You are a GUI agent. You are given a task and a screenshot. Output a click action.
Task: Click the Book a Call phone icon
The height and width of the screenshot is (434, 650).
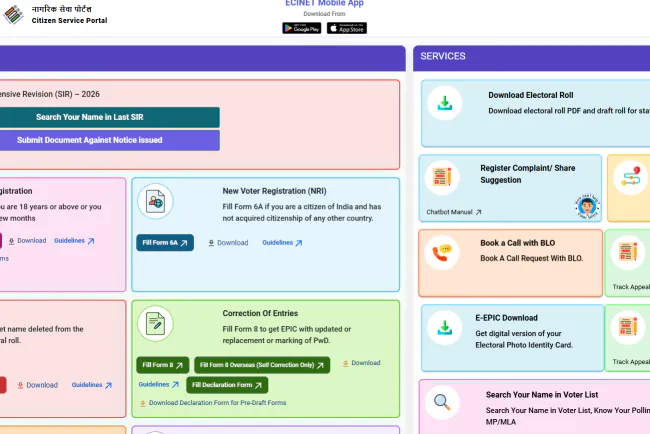[x=442, y=252]
